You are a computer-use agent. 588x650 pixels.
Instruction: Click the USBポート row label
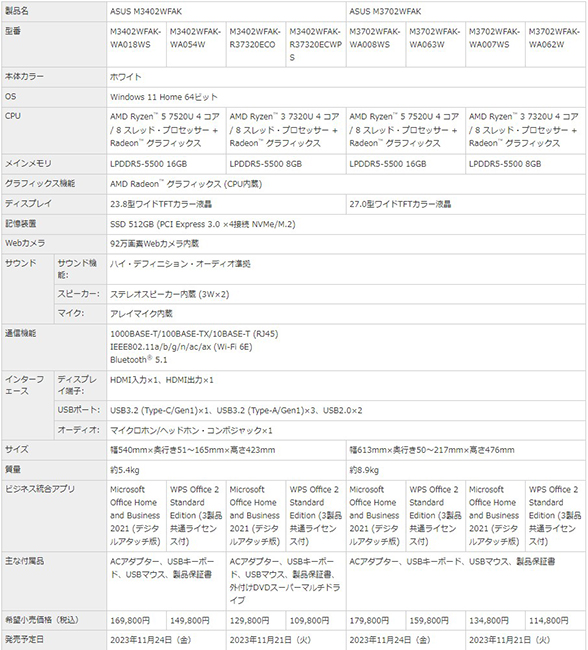click(79, 410)
